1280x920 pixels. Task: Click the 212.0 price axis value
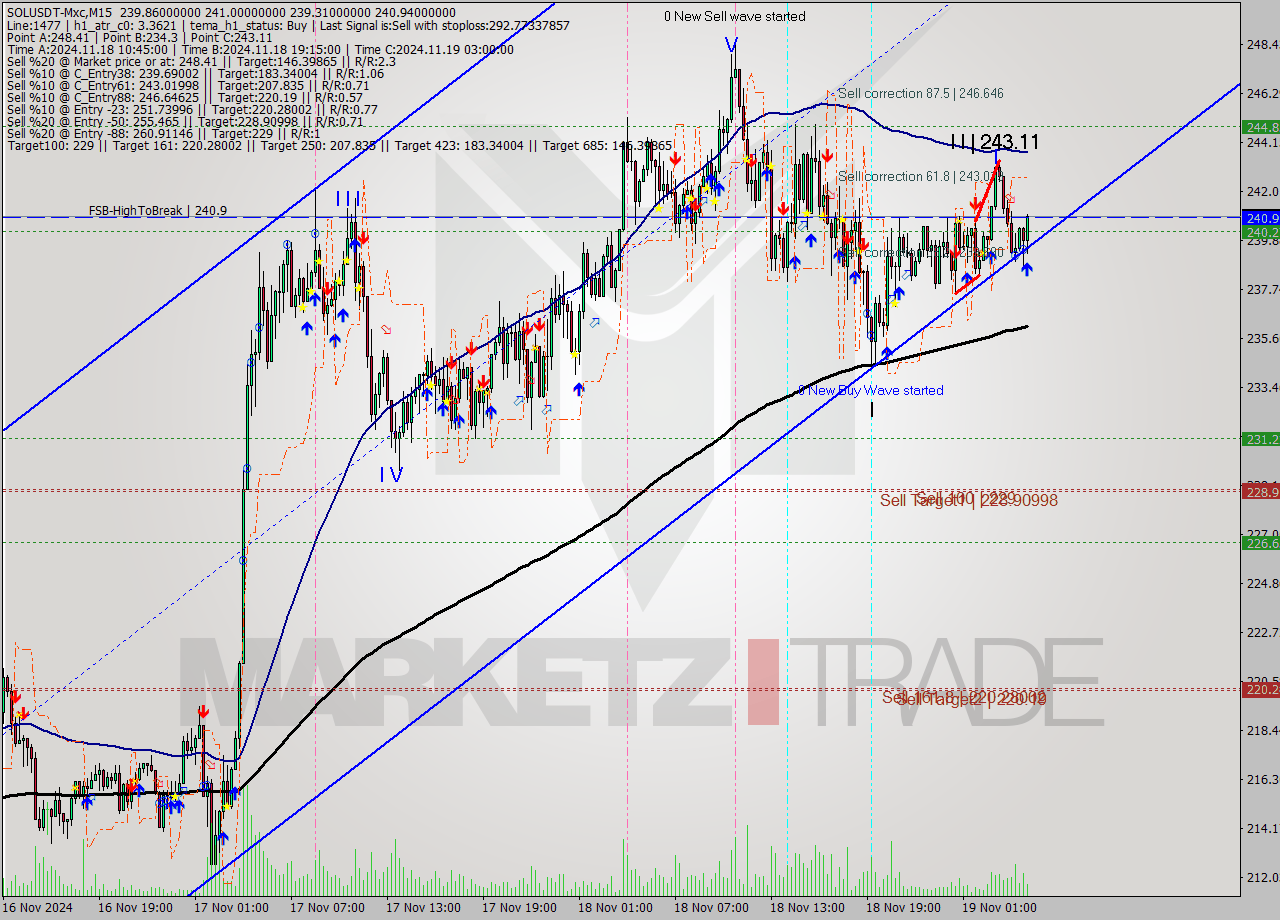coord(1262,877)
